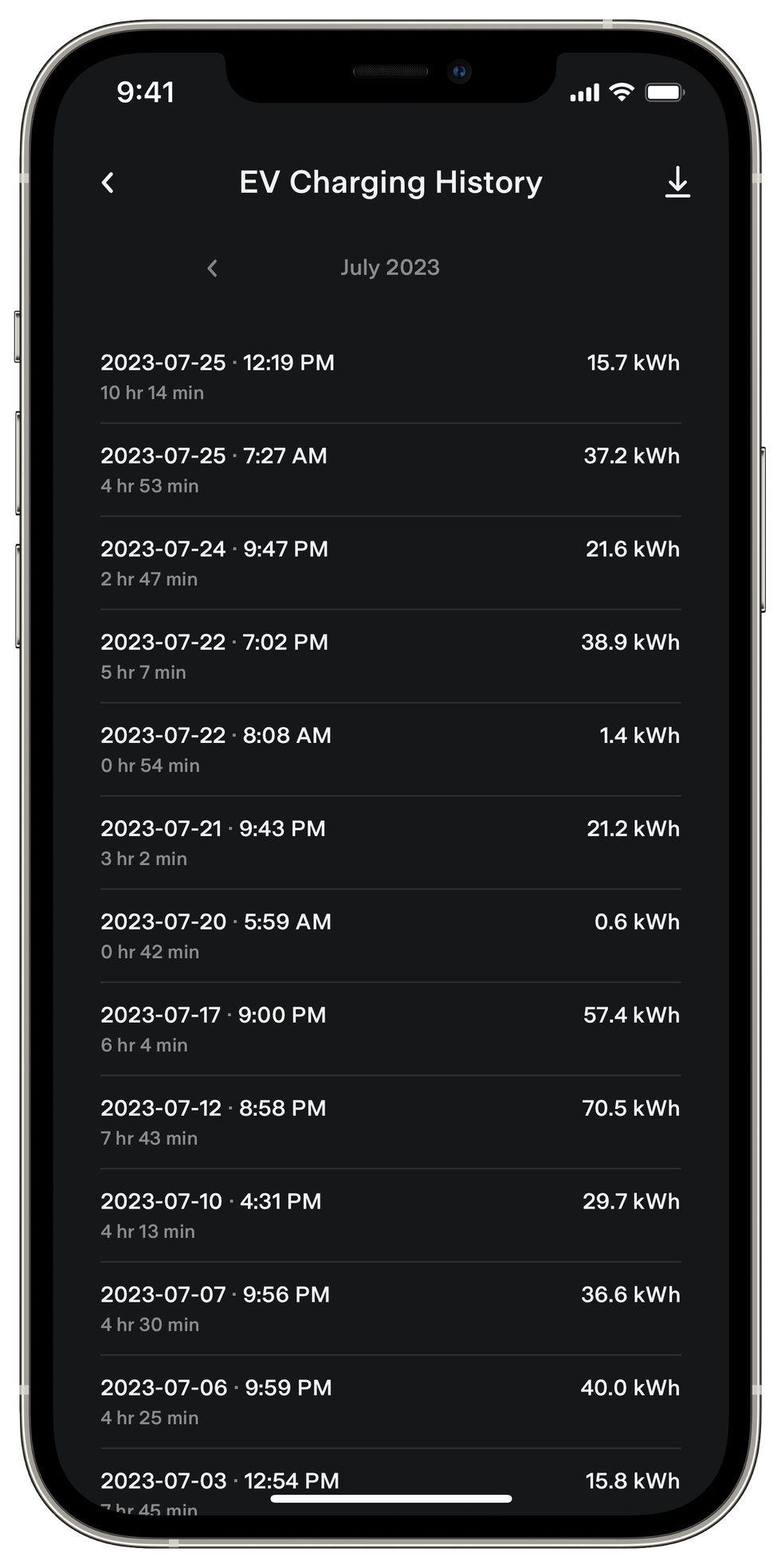The image size is (781, 1568).
Task: Open the 1.4 kWh session on 2023-07-22
Action: (x=390, y=749)
